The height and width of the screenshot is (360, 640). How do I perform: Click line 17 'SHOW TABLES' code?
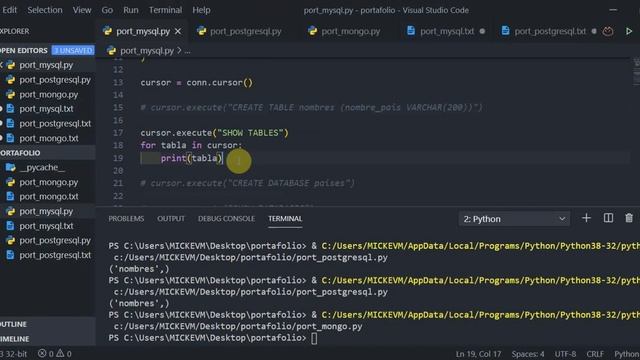click(214, 133)
